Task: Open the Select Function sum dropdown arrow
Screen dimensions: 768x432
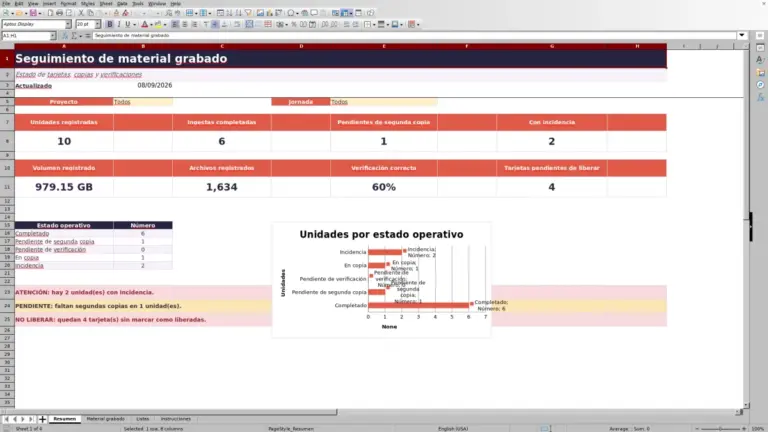Action: (80, 36)
